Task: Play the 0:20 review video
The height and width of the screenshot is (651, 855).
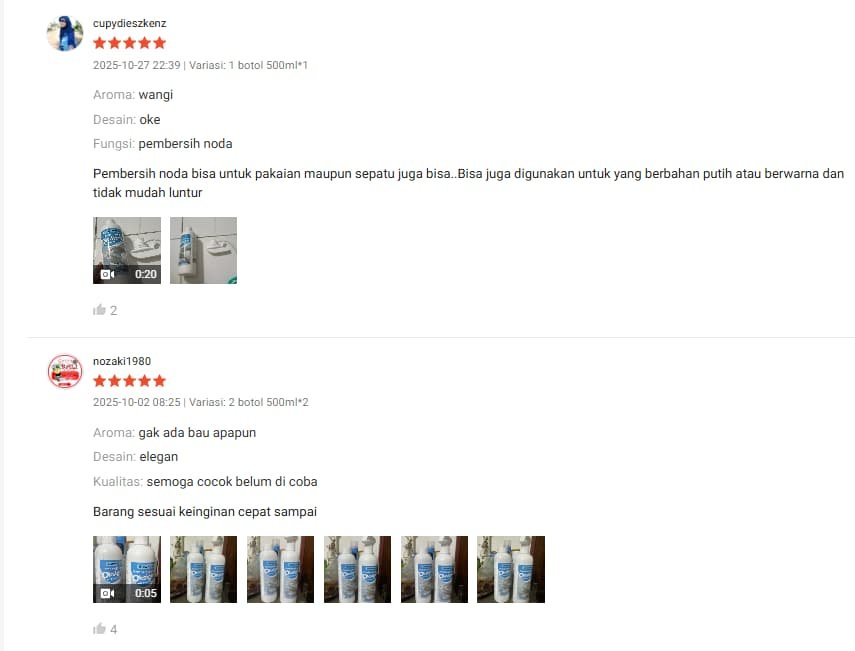Action: (127, 250)
